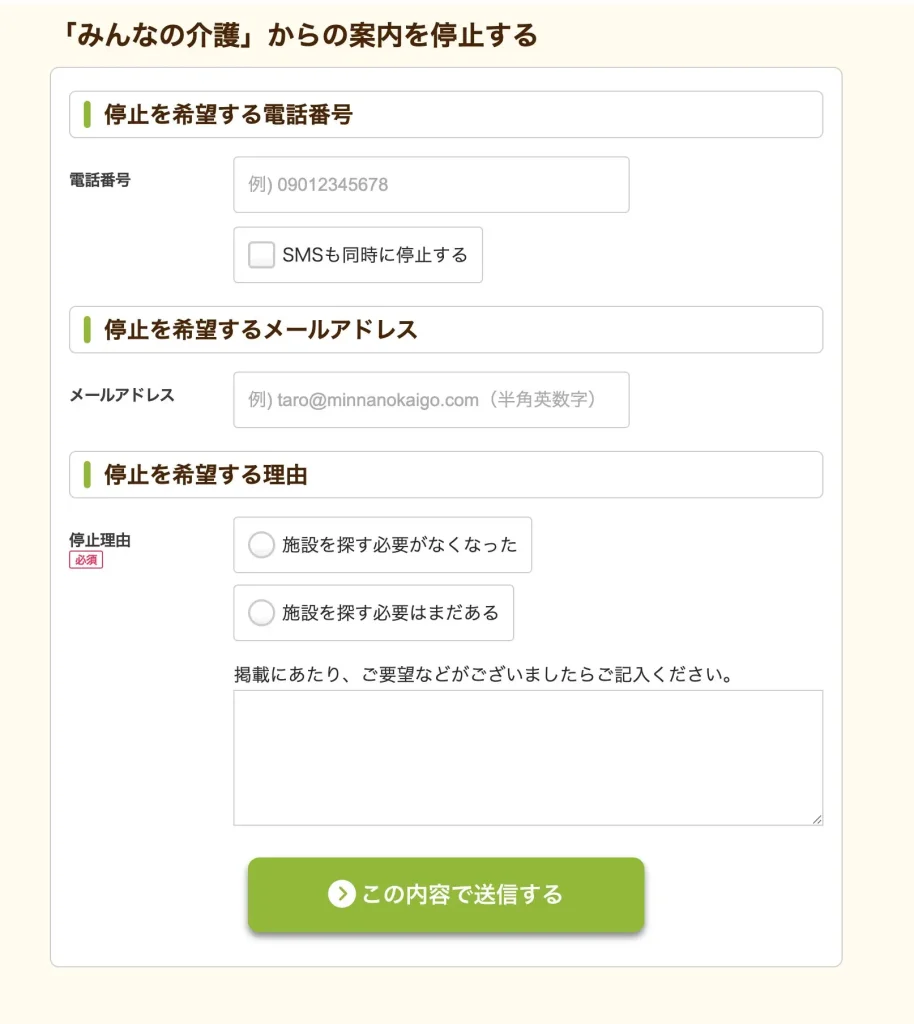Click the red 必須 required badge
Image resolution: width=914 pixels, height=1024 pixels.
86,560
